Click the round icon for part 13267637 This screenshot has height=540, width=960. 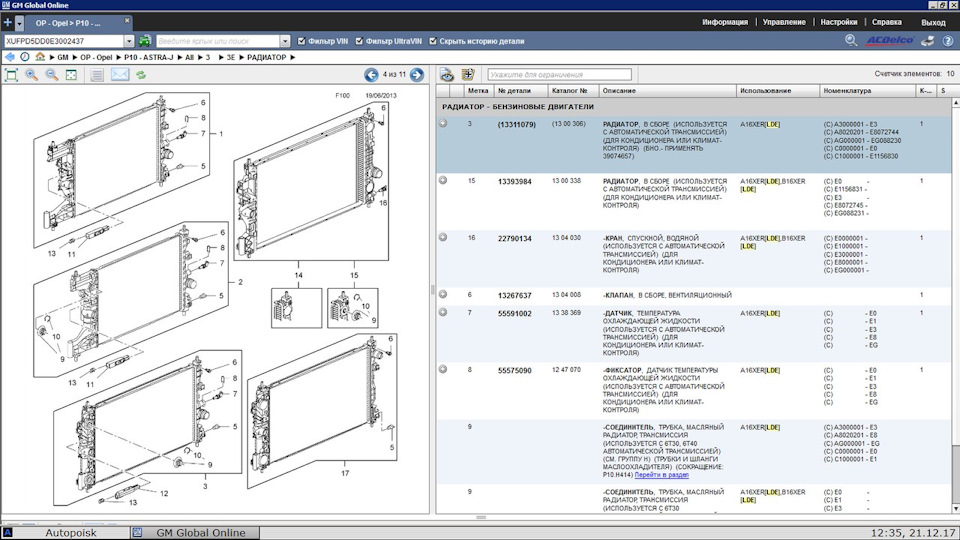pyautogui.click(x=443, y=294)
